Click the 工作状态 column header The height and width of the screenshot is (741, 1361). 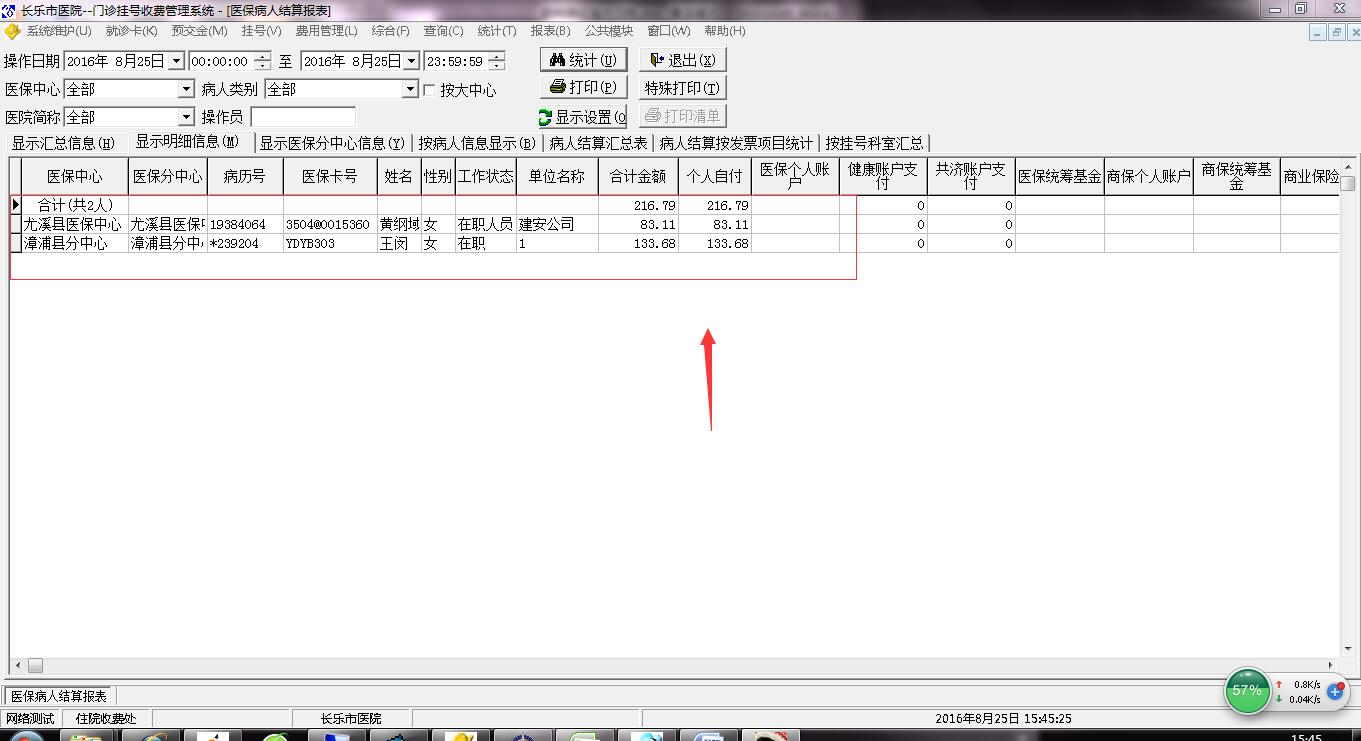(486, 176)
